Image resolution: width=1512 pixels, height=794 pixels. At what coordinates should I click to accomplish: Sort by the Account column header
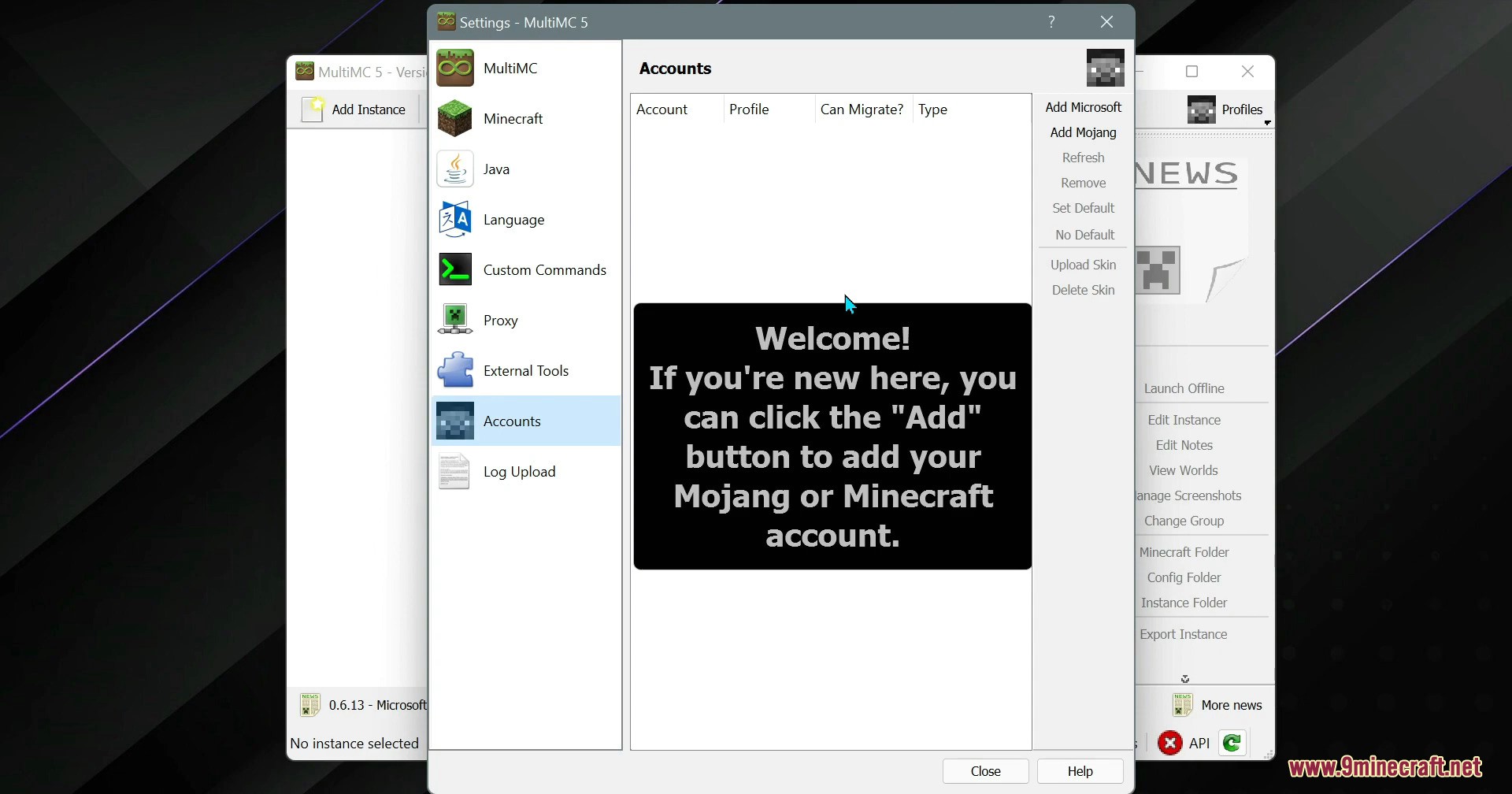676,109
